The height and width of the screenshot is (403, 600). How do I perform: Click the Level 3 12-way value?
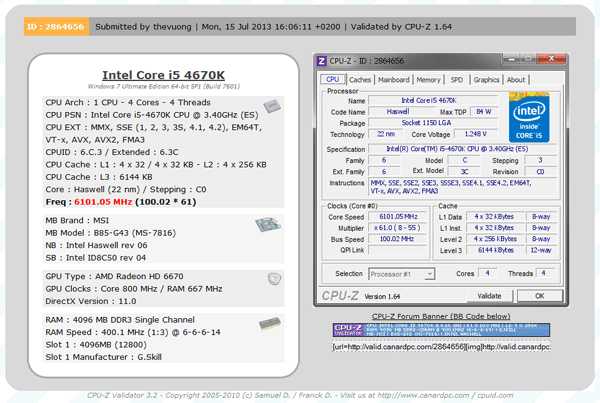coord(541,250)
